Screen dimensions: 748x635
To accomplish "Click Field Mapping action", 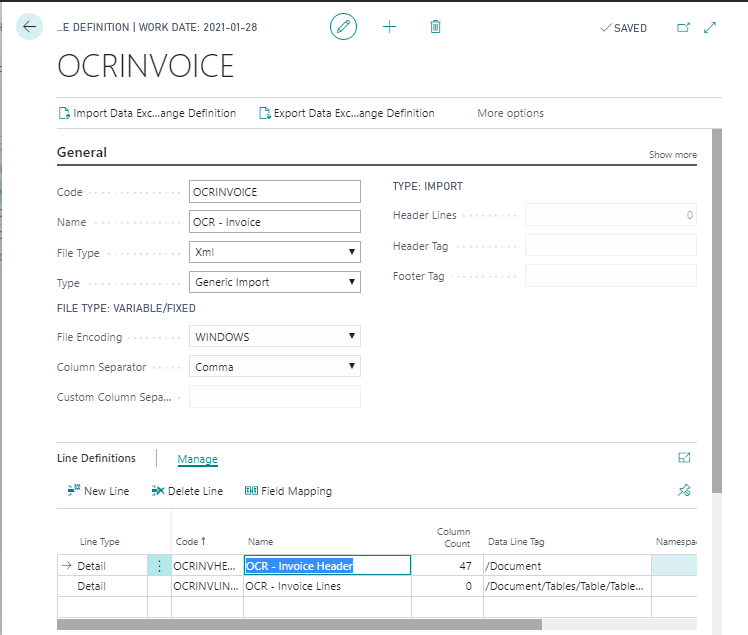I will (288, 491).
